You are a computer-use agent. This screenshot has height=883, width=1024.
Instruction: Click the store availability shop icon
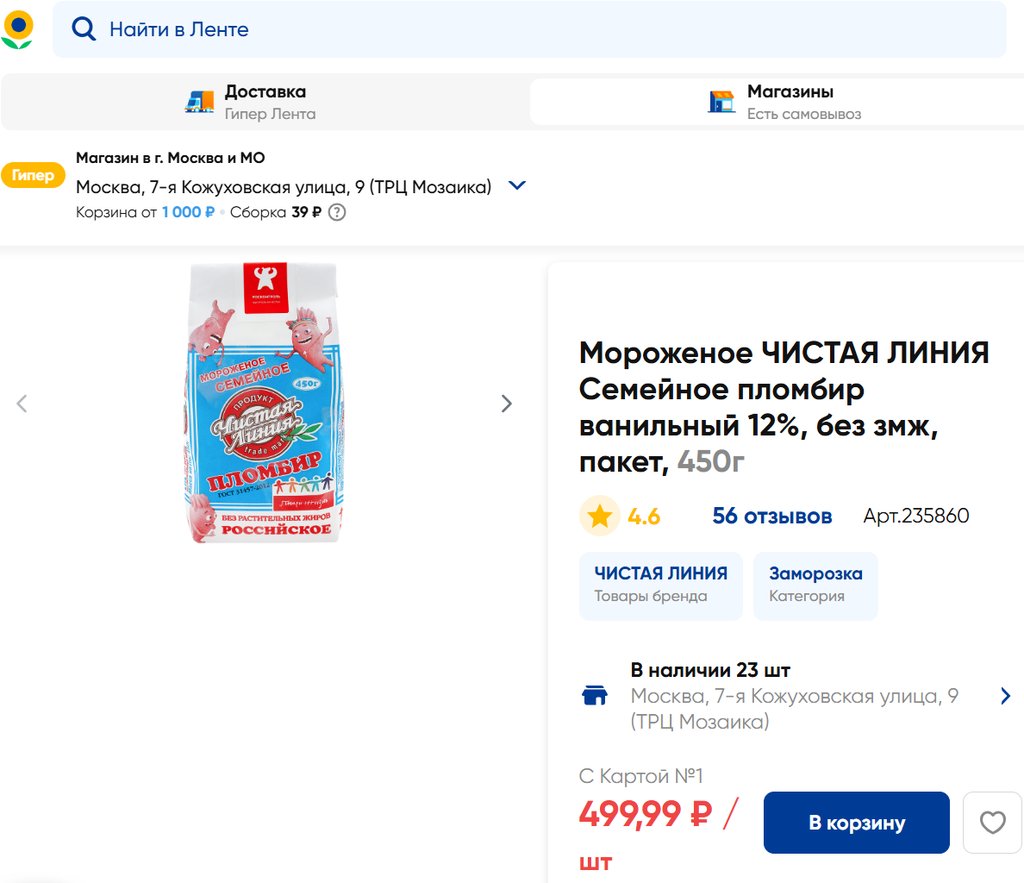pyautogui.click(x=595, y=696)
